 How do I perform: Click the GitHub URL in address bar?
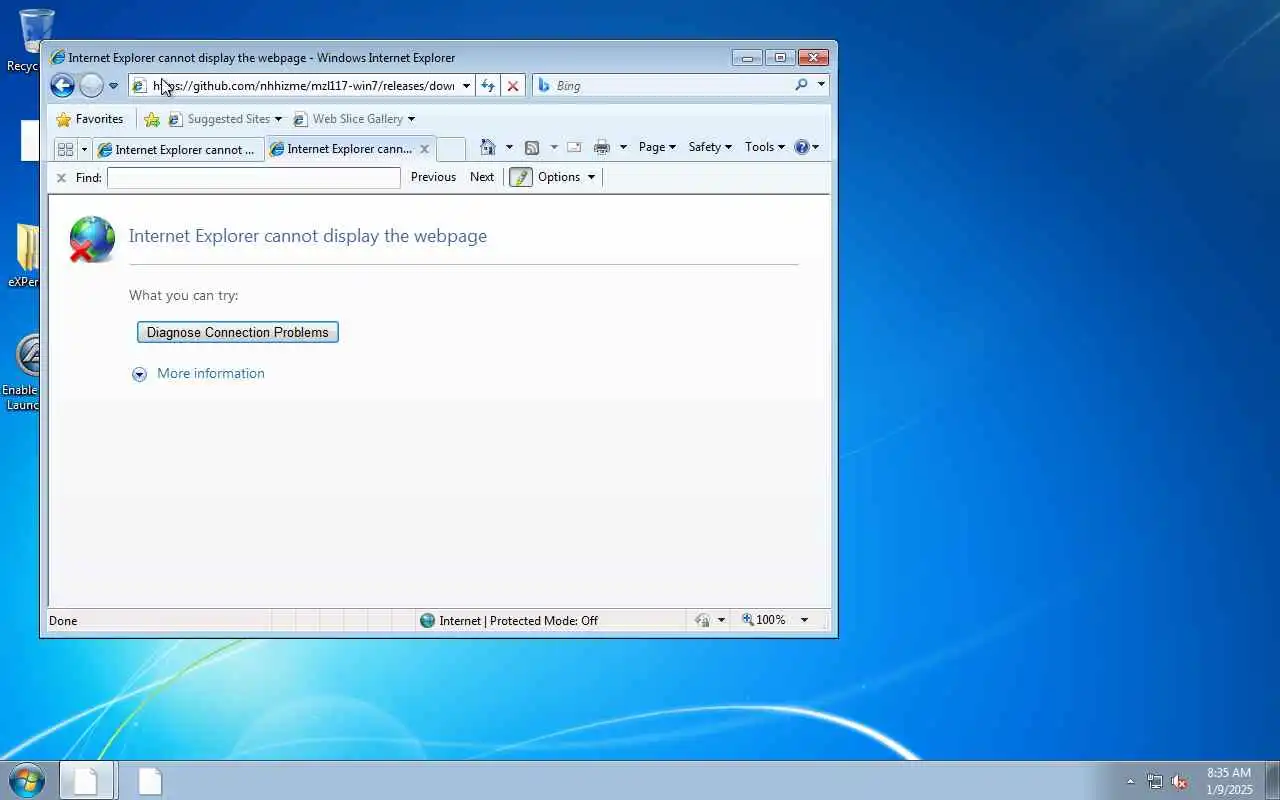click(x=305, y=86)
